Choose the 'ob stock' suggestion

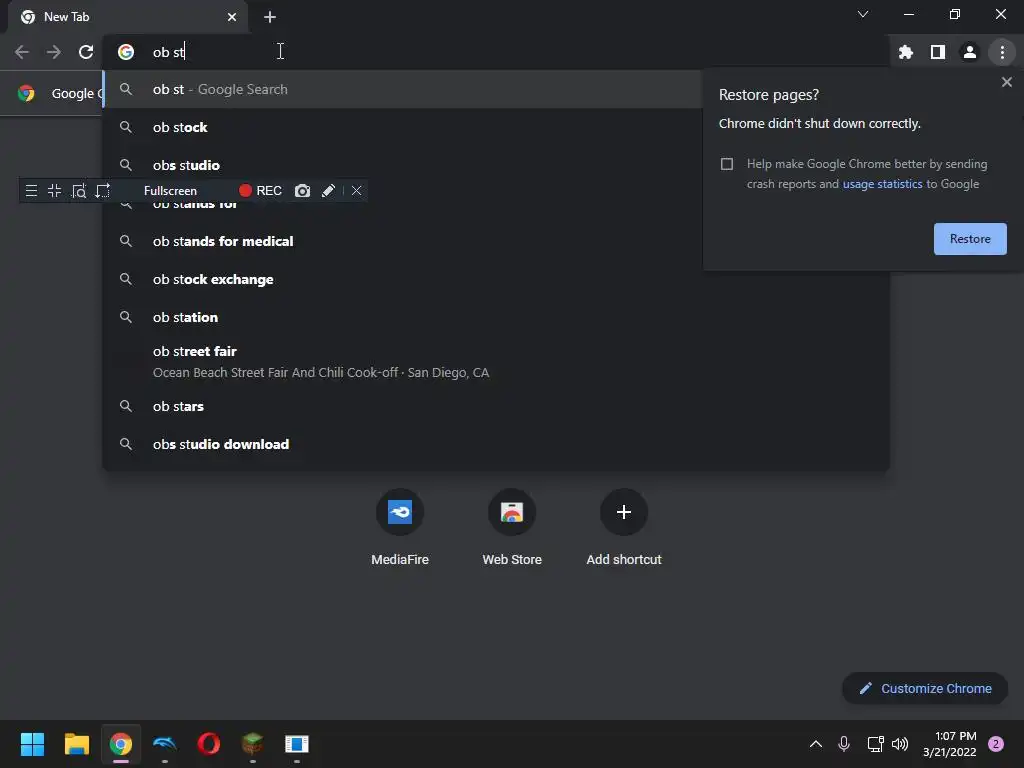[x=402, y=127]
